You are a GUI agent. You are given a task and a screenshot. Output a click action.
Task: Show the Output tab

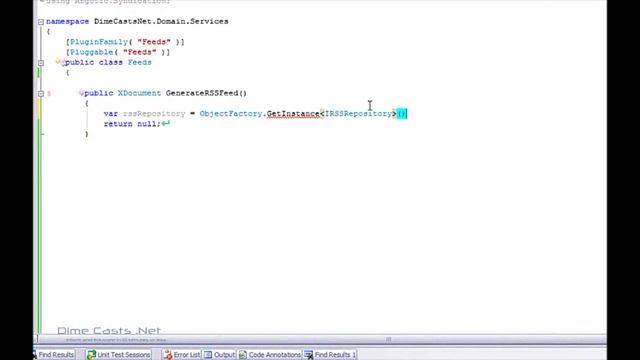tap(220, 355)
